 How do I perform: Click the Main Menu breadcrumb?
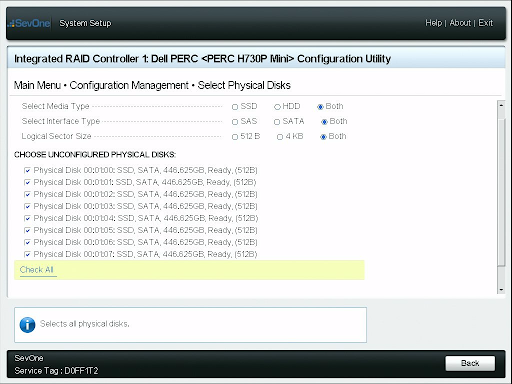pos(37,85)
